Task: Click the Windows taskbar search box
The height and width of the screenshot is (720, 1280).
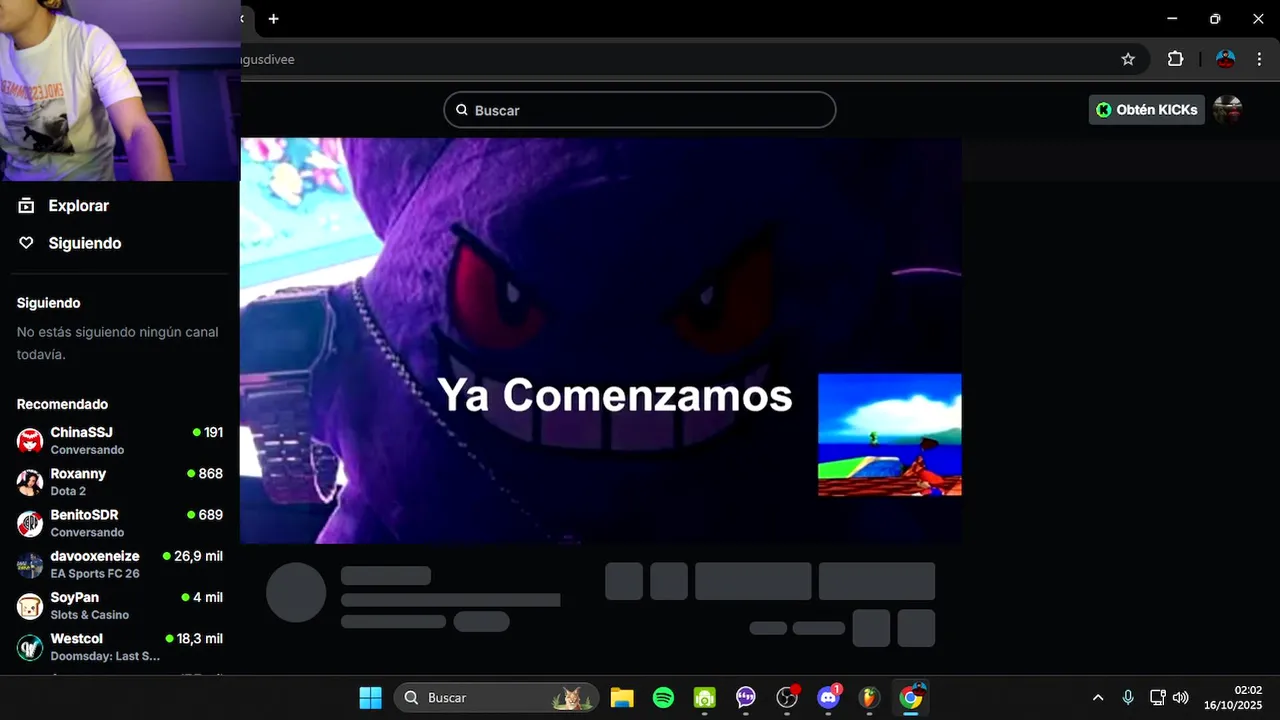Action: coord(497,697)
